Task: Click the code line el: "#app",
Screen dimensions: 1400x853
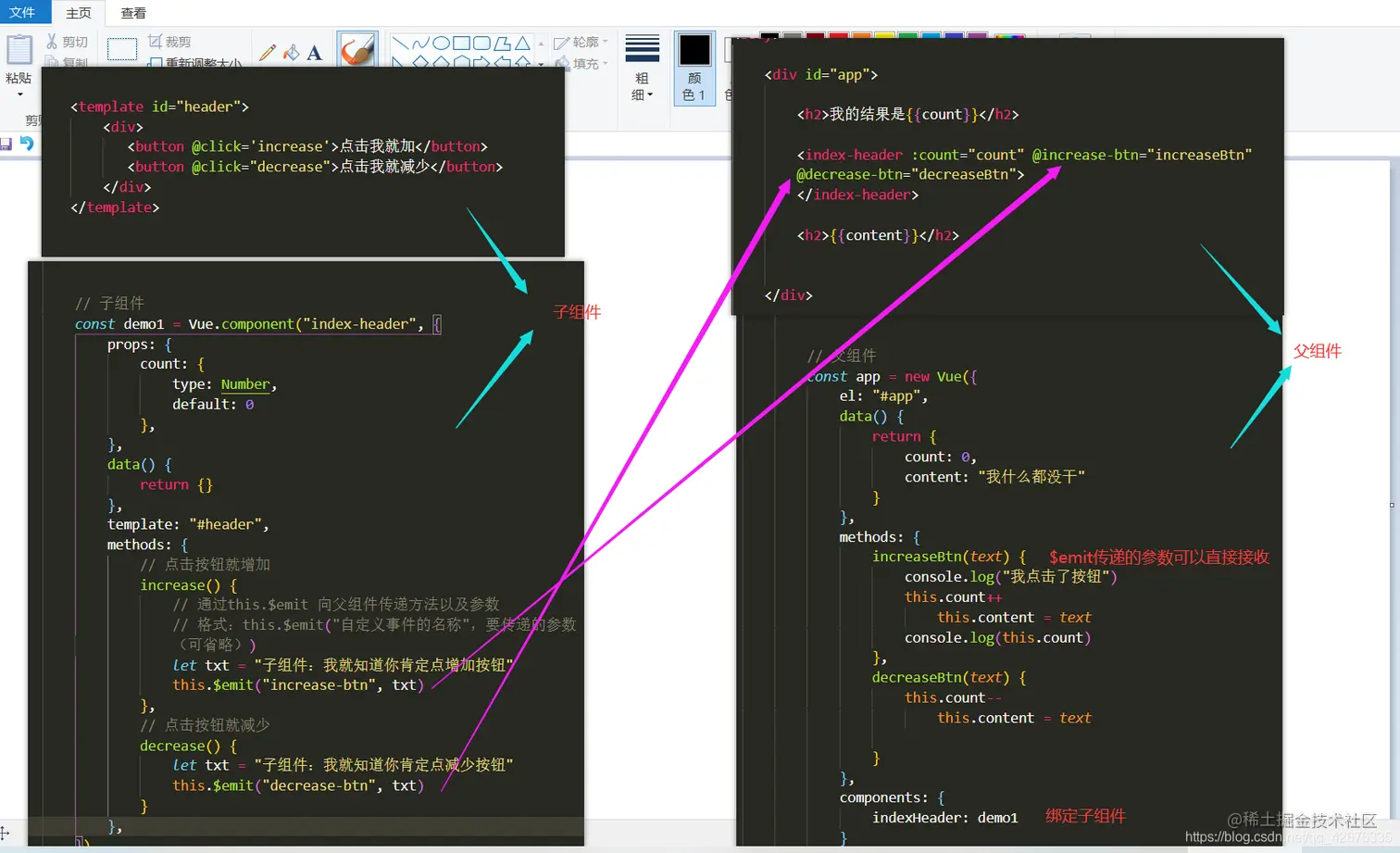Action: 883,396
